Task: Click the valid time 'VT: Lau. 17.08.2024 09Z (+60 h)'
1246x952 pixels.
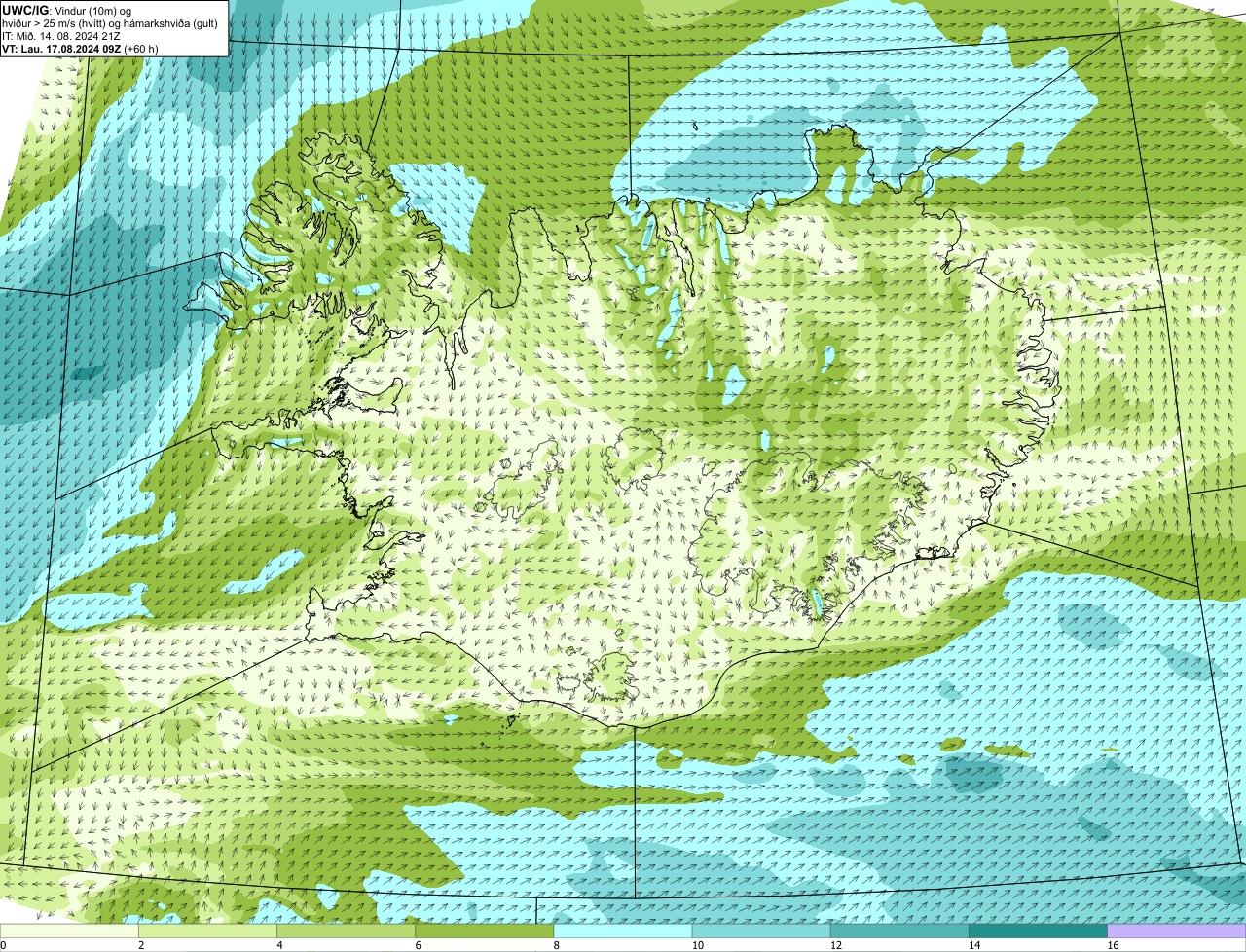Action: (80, 49)
